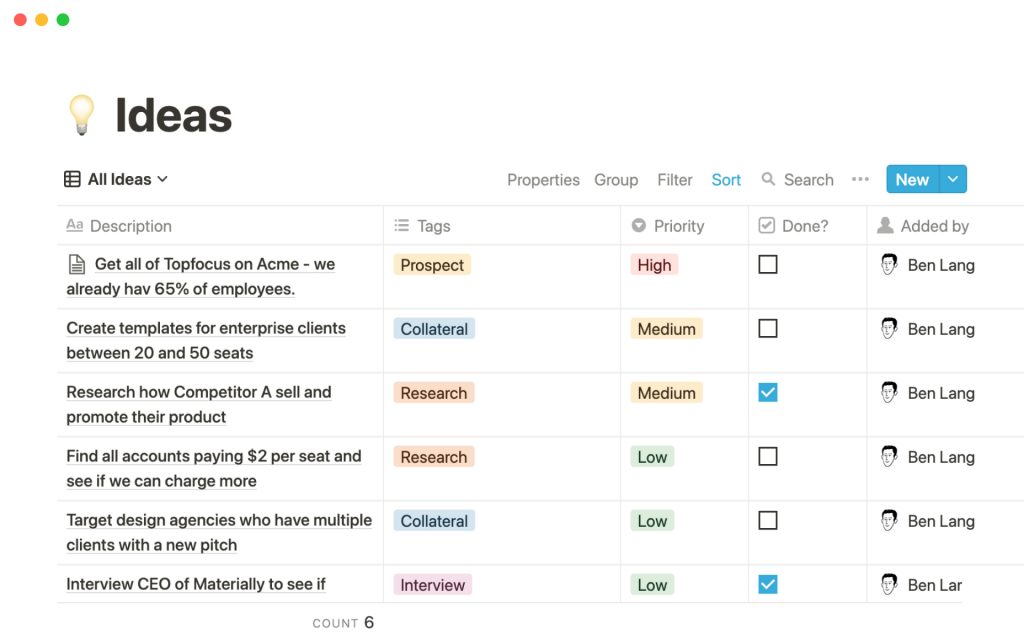The image size is (1024, 640).
Task: Click Medium priority in Competitor A row
Action: [x=666, y=392]
